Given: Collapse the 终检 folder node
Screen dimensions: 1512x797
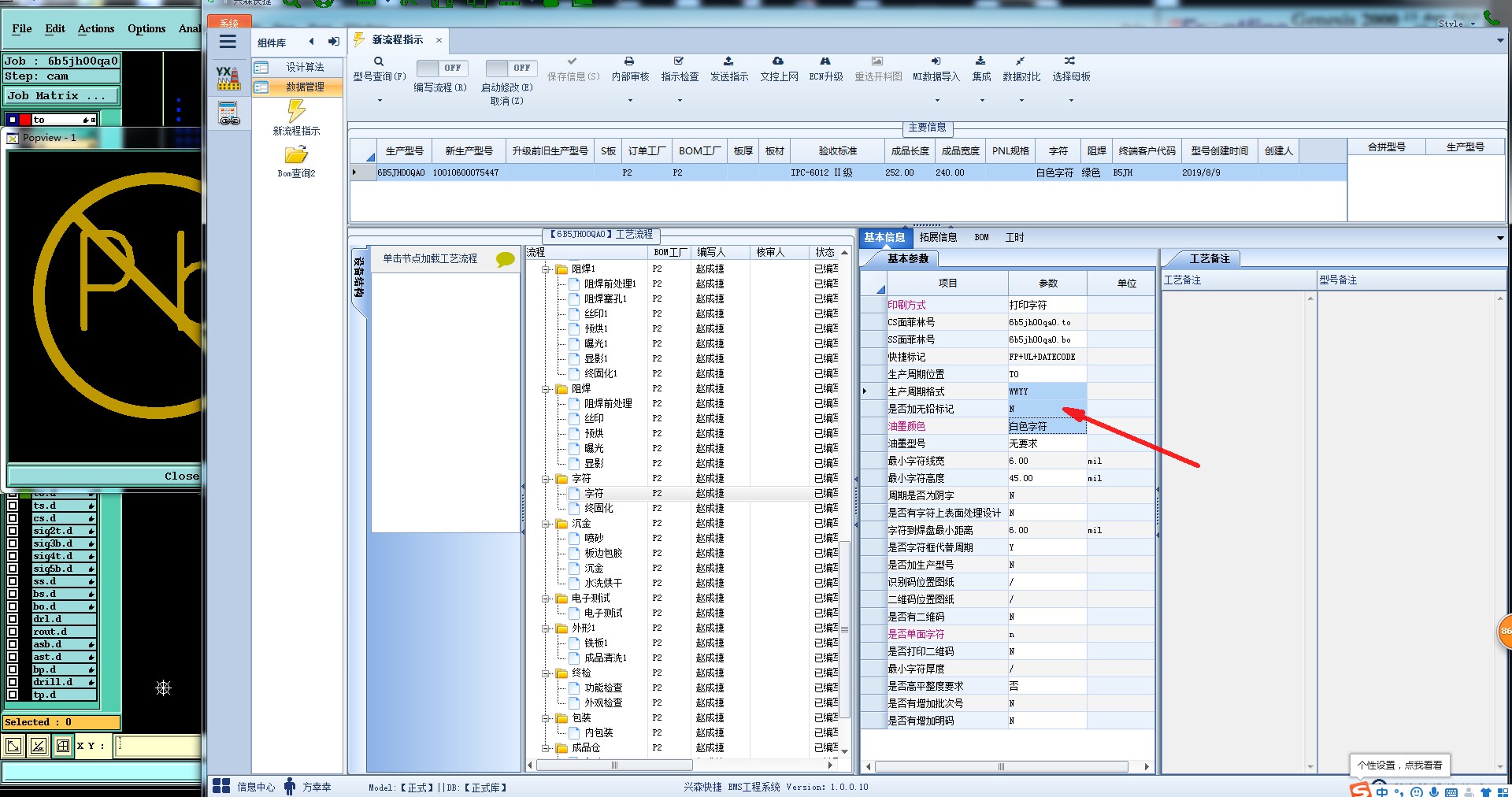Looking at the screenshot, I should (546, 673).
